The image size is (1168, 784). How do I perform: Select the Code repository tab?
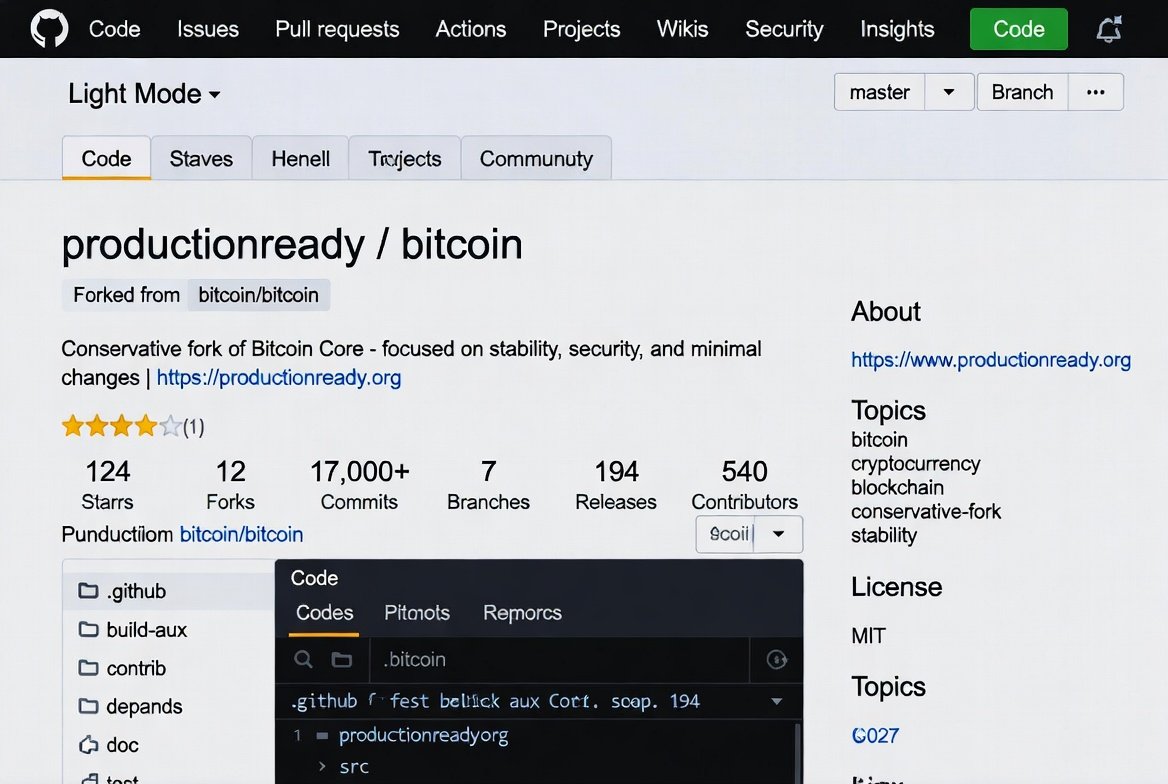pos(107,158)
